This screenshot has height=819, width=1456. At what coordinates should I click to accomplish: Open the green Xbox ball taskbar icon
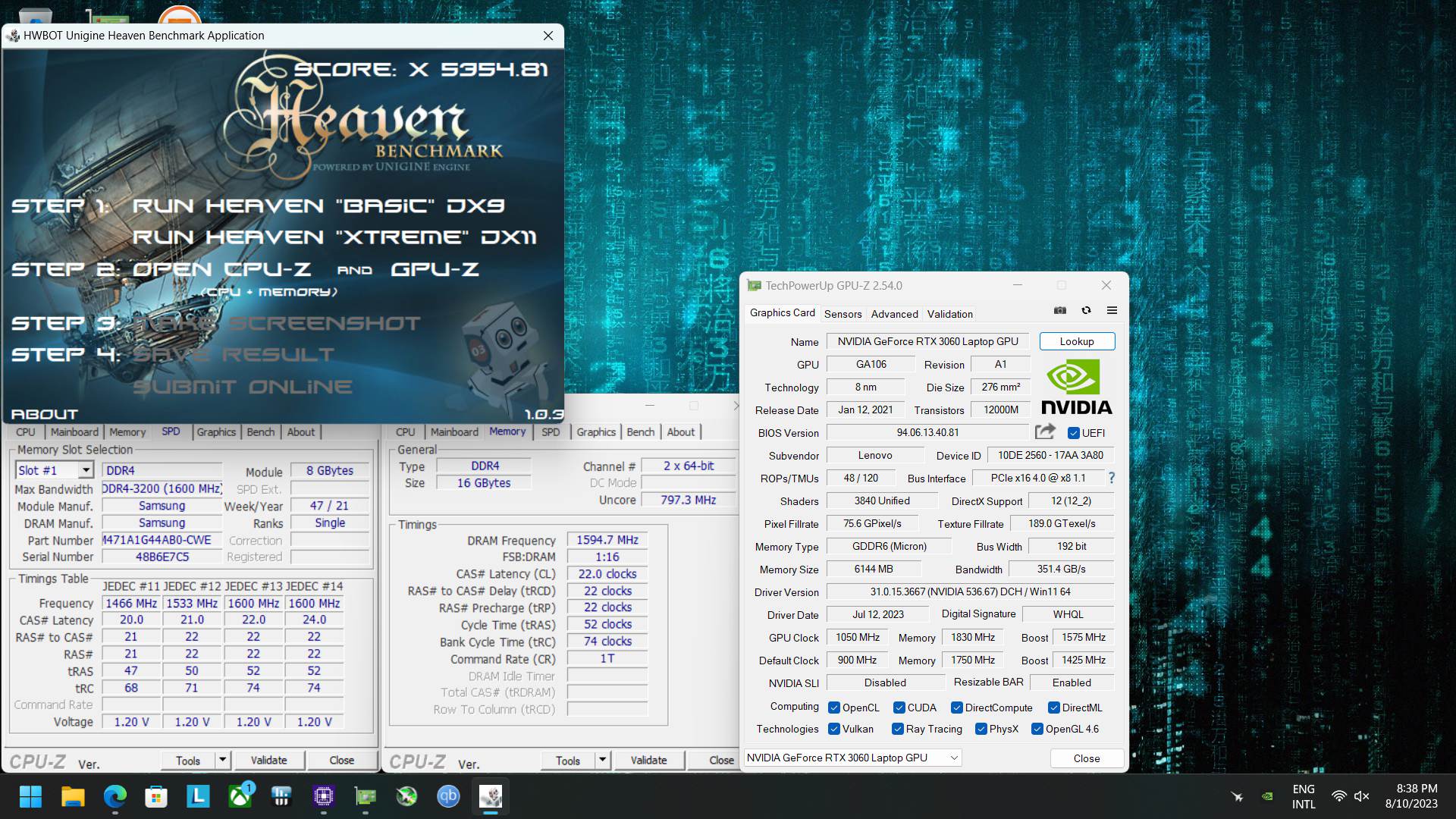coord(407,796)
